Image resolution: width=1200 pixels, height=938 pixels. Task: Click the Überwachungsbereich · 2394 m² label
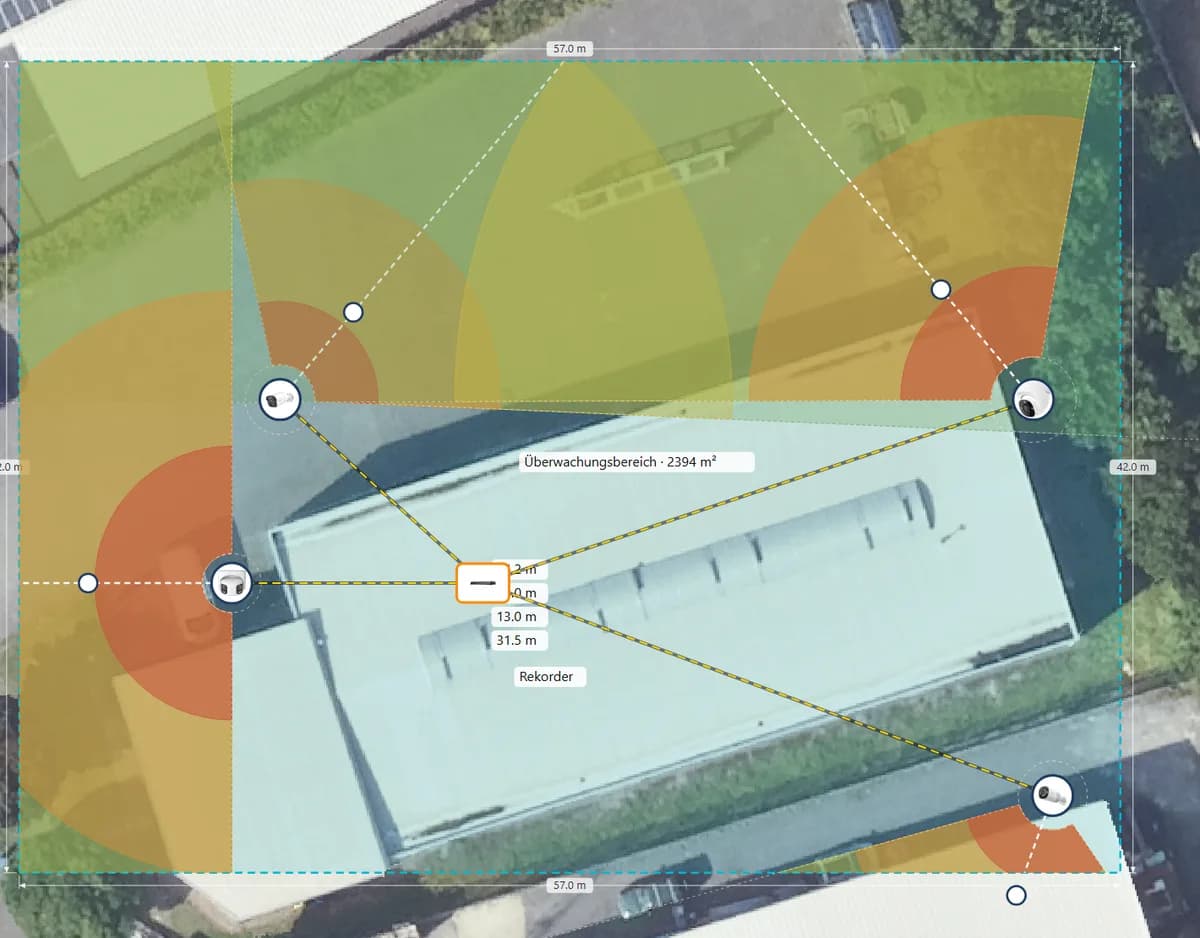(636, 462)
